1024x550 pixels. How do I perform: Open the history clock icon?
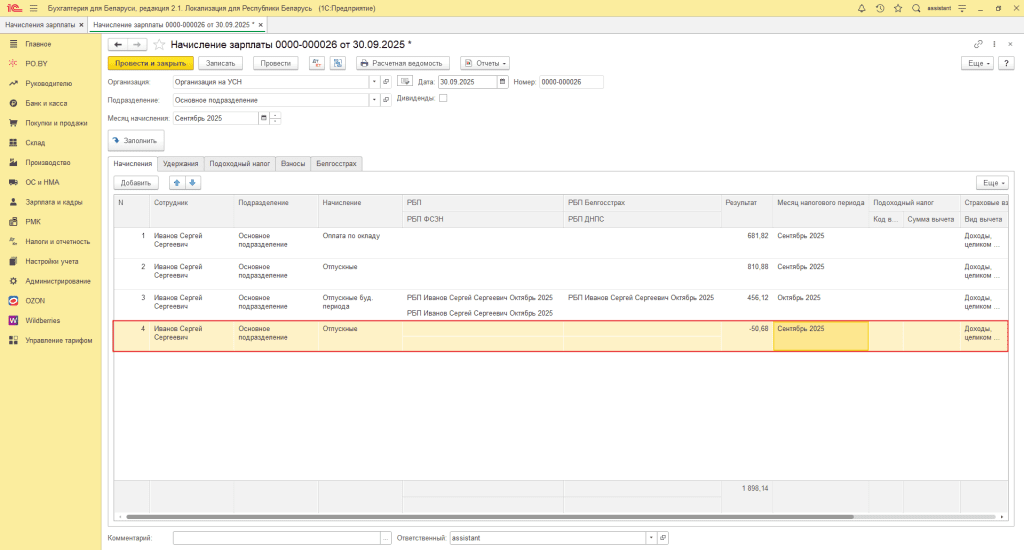(880, 8)
